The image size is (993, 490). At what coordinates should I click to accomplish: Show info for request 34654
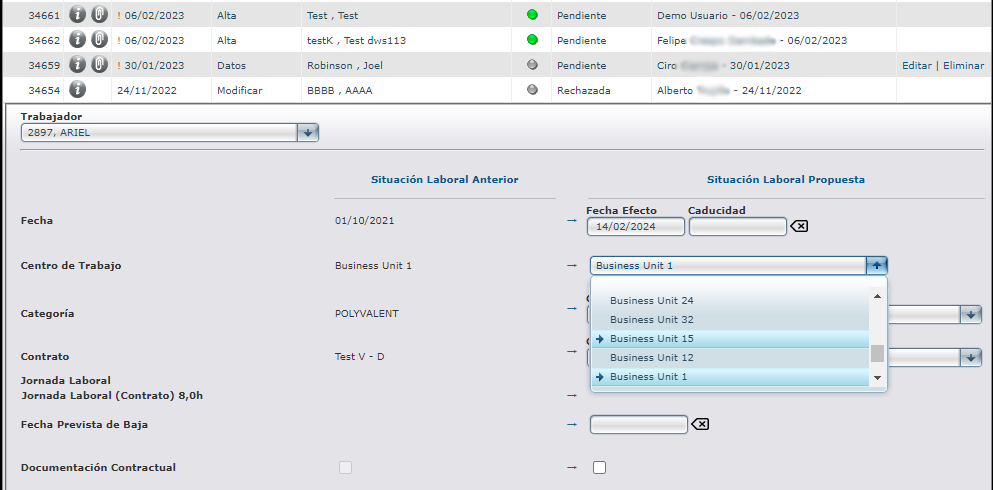click(x=77, y=90)
